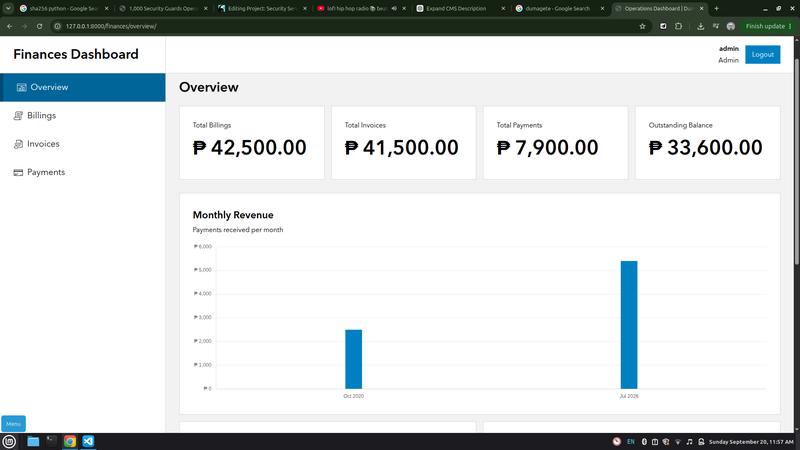Open the Overview section in the sidebar
This screenshot has height=450, width=800.
83,87
